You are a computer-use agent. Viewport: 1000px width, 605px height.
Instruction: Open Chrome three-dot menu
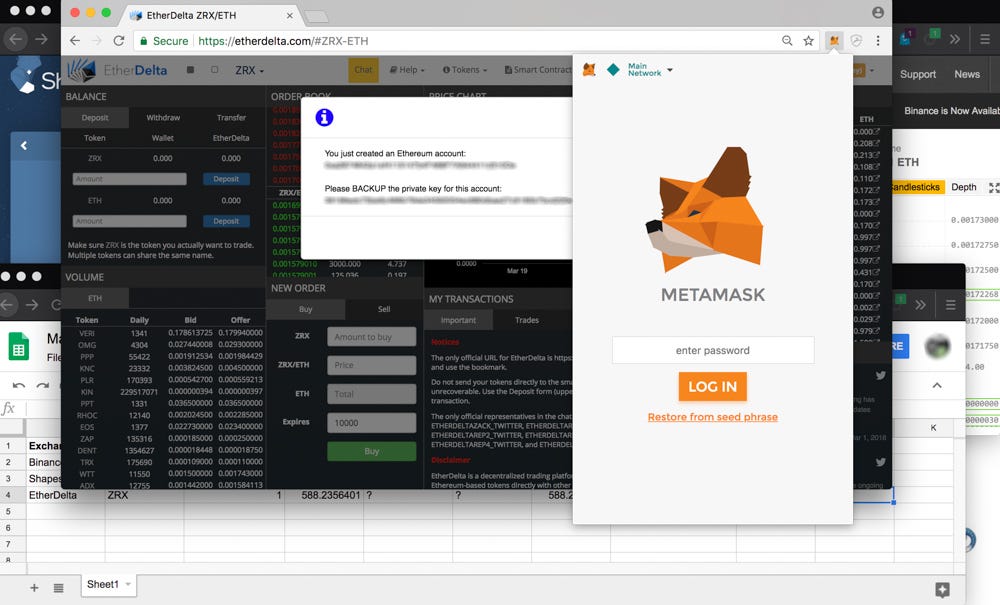coord(878,41)
